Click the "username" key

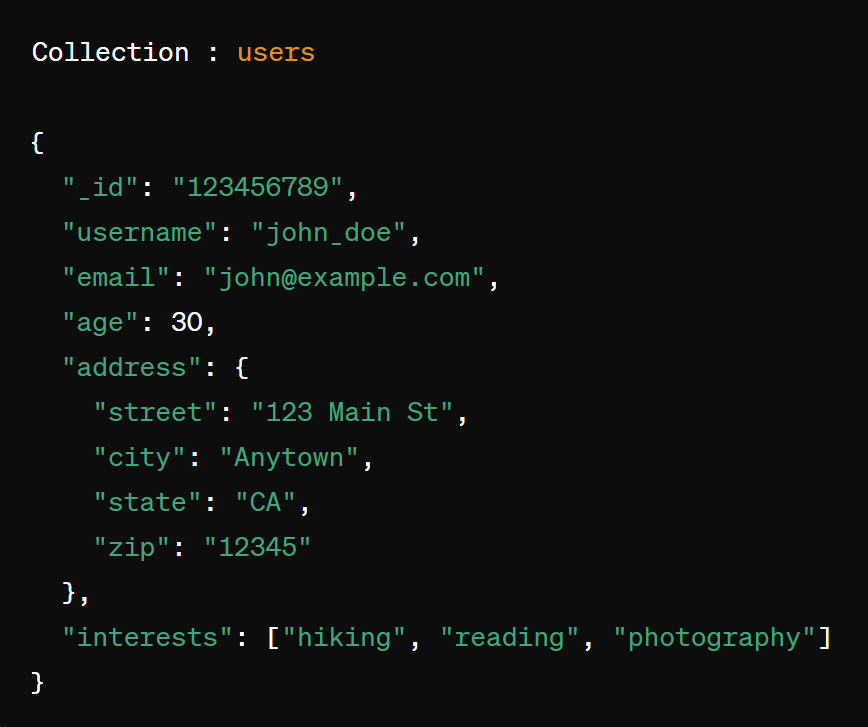coord(139,233)
